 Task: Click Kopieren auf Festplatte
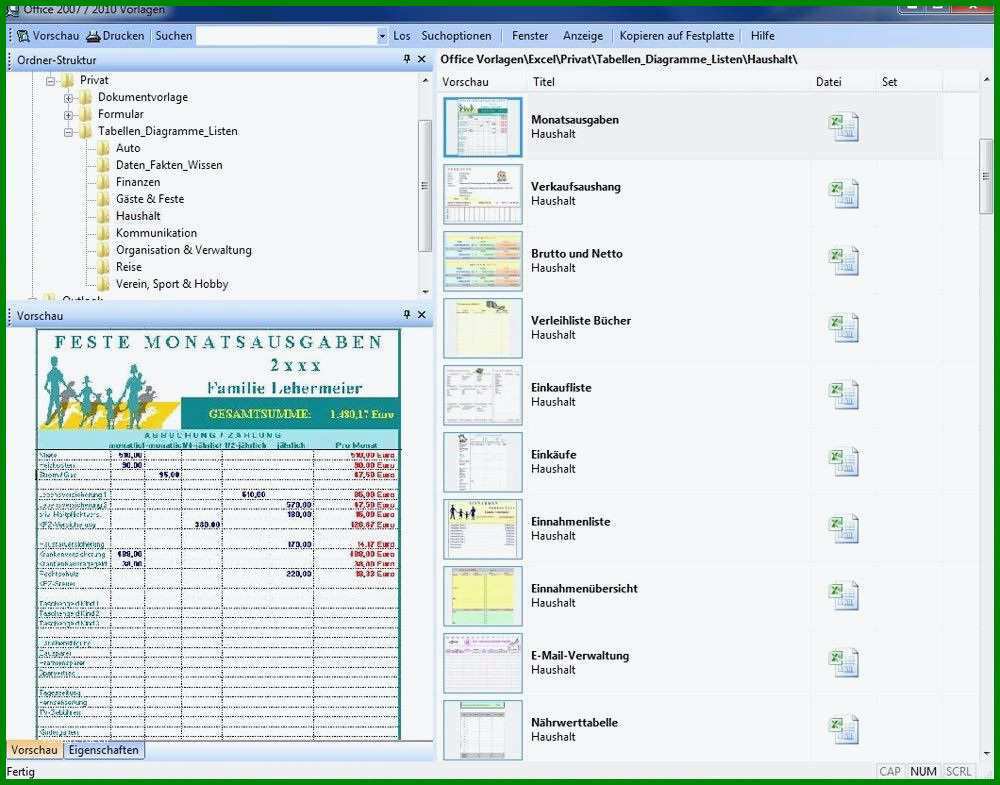point(677,36)
